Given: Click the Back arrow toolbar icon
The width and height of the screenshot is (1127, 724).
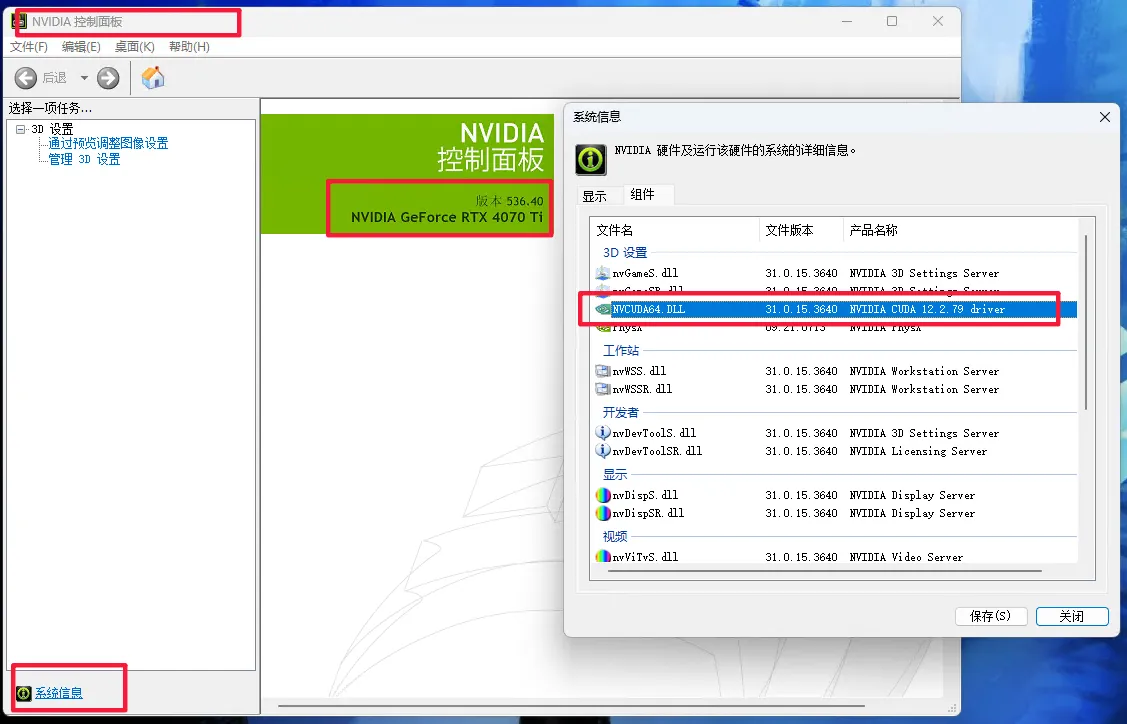Looking at the screenshot, I should point(26,78).
